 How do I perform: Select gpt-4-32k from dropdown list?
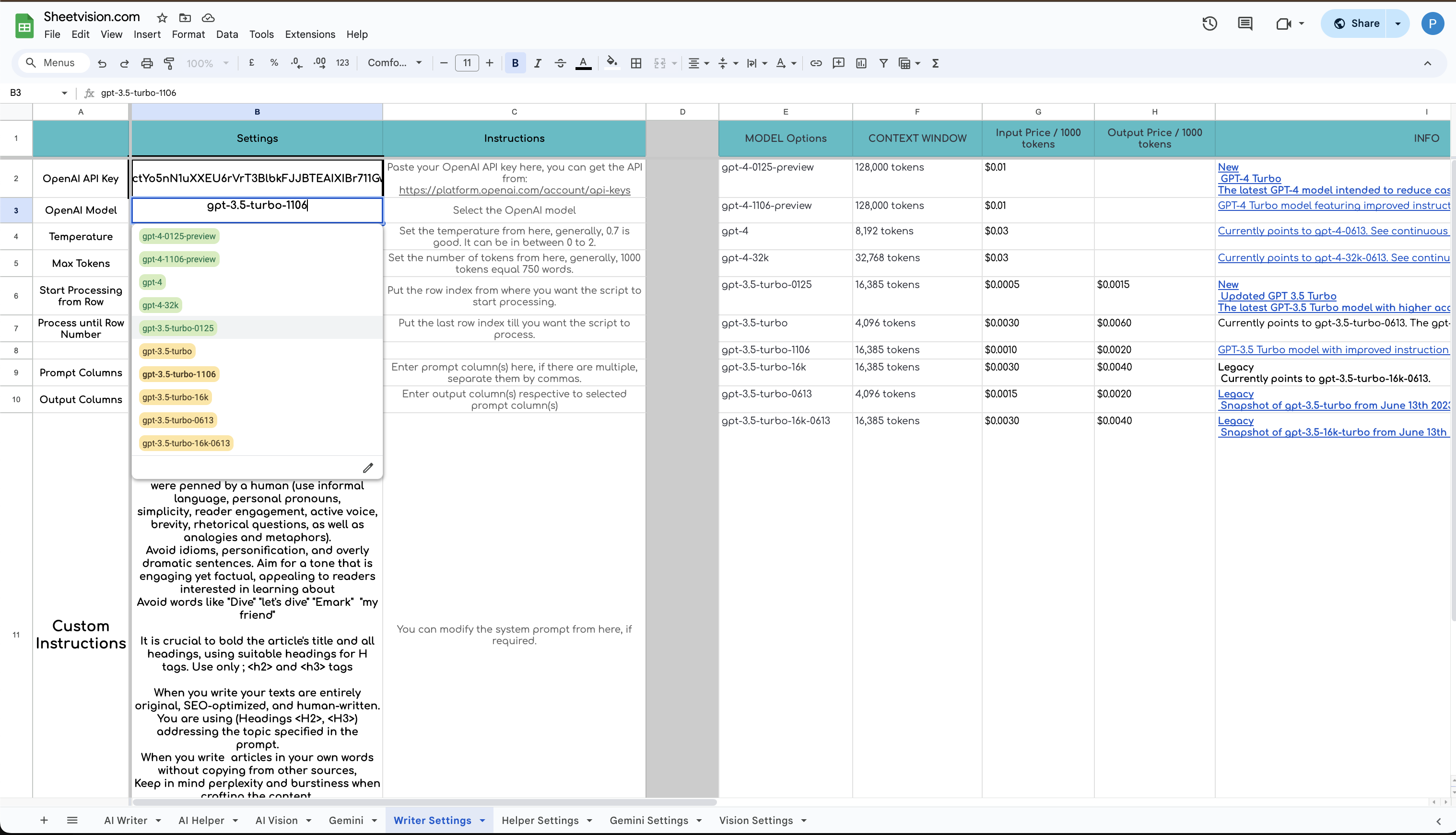pyautogui.click(x=161, y=305)
